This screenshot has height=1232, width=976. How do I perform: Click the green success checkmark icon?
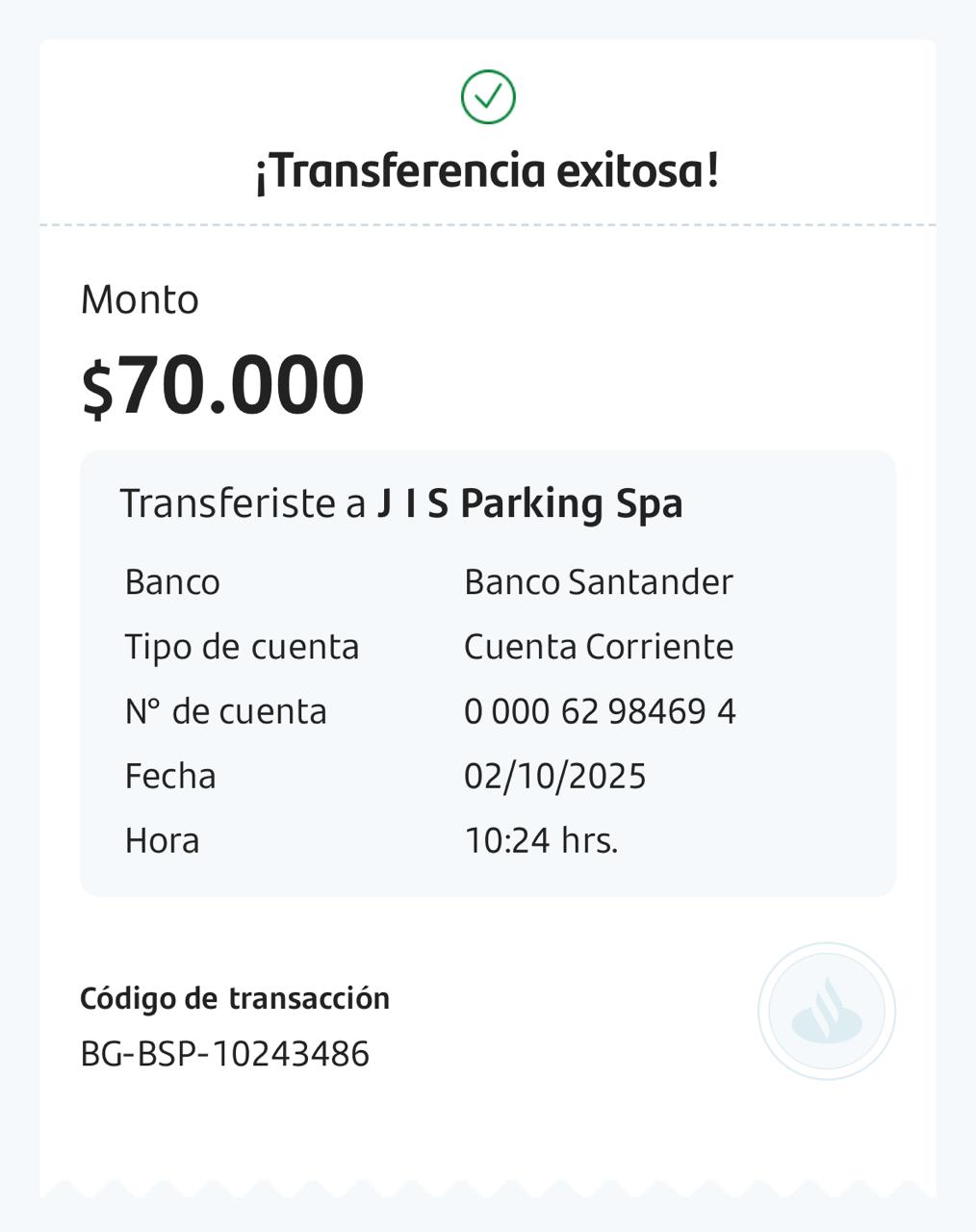488,97
